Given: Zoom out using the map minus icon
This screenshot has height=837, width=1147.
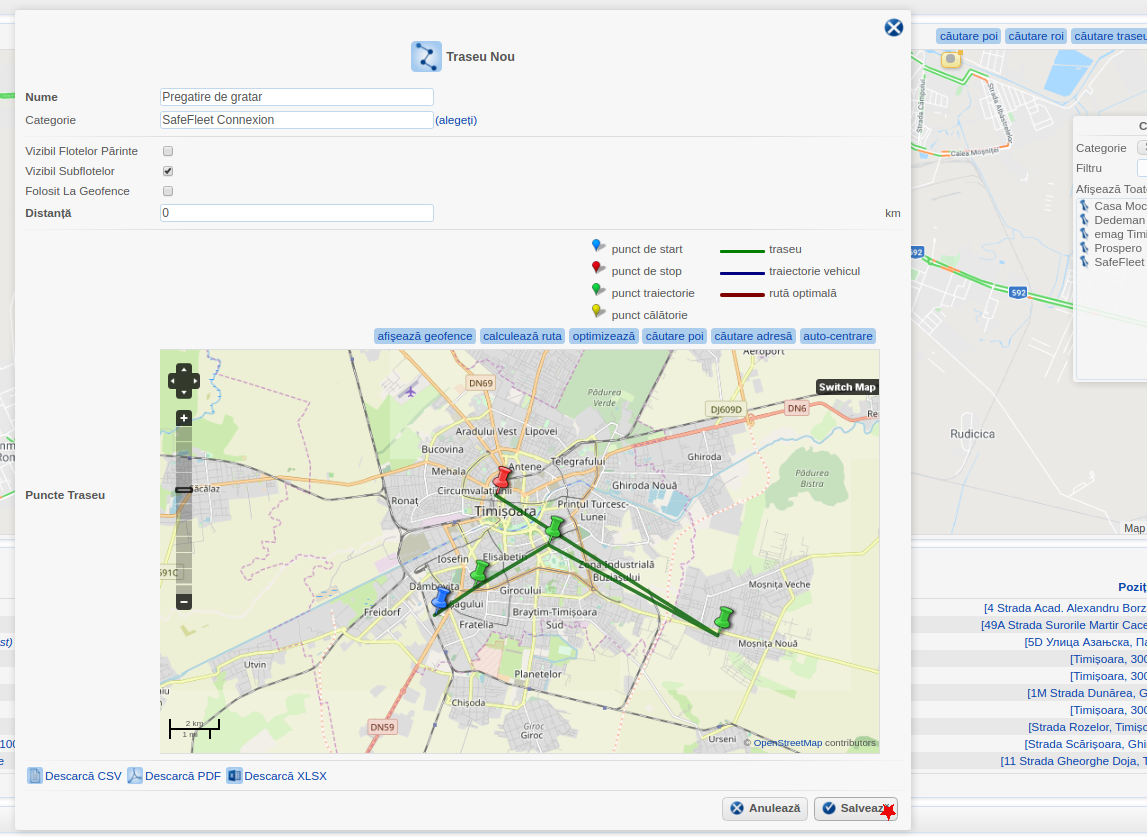Looking at the screenshot, I should 183,601.
